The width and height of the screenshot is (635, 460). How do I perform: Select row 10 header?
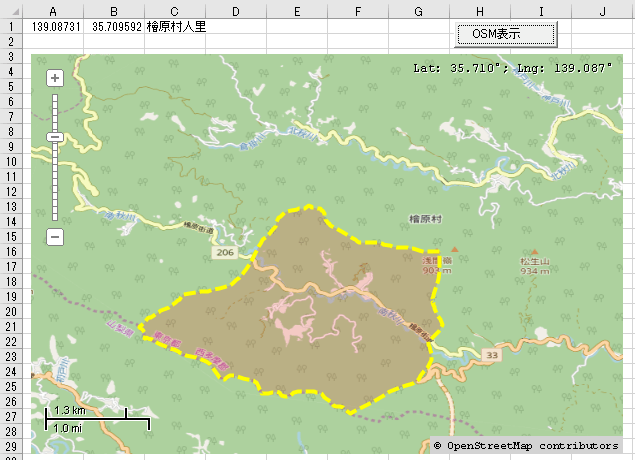pos(11,162)
